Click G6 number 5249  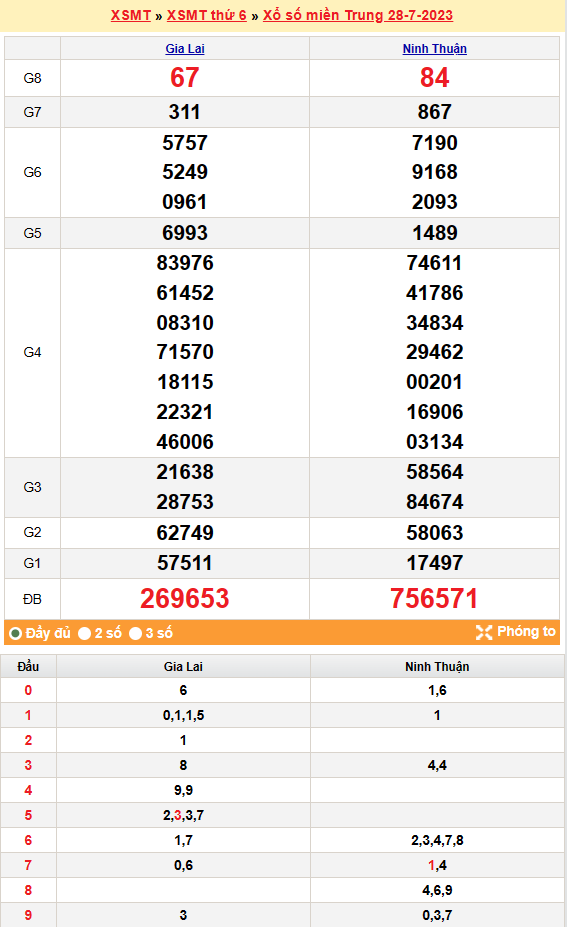[x=184, y=172]
